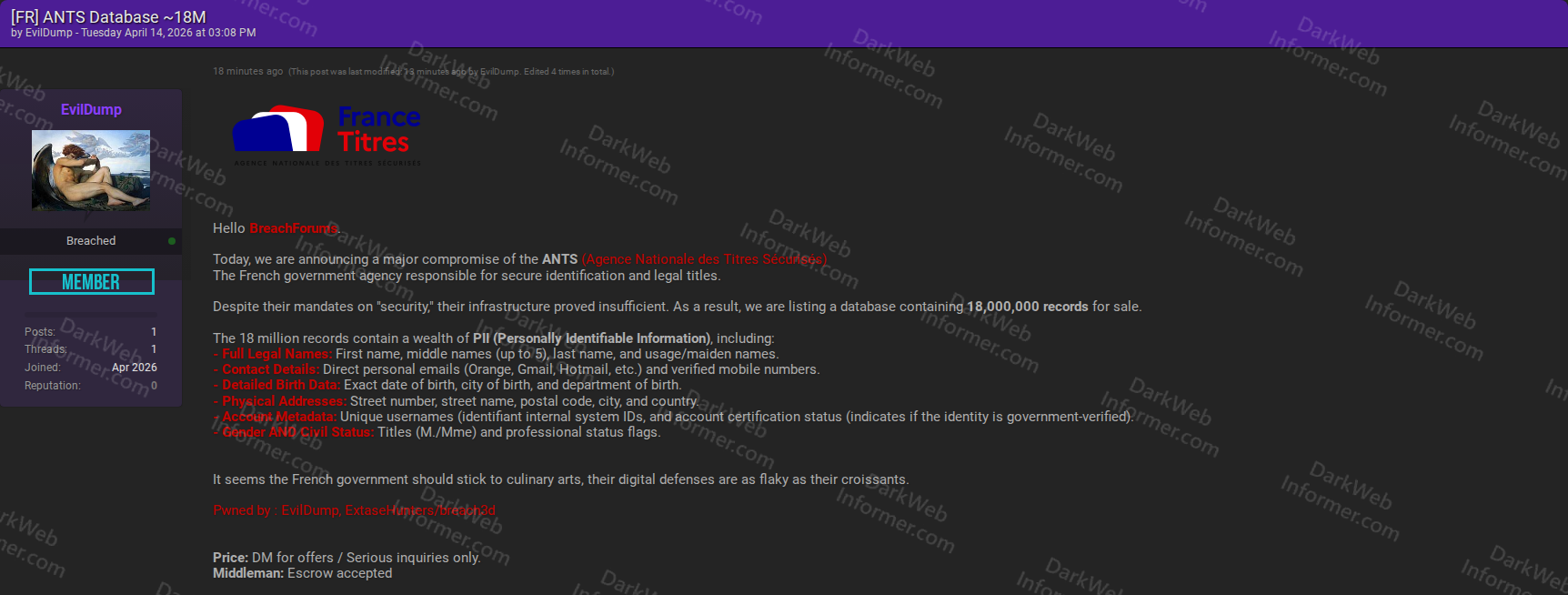This screenshot has width=1568, height=595.
Task: Click the 'Breached' user title text
Action: coord(91,241)
